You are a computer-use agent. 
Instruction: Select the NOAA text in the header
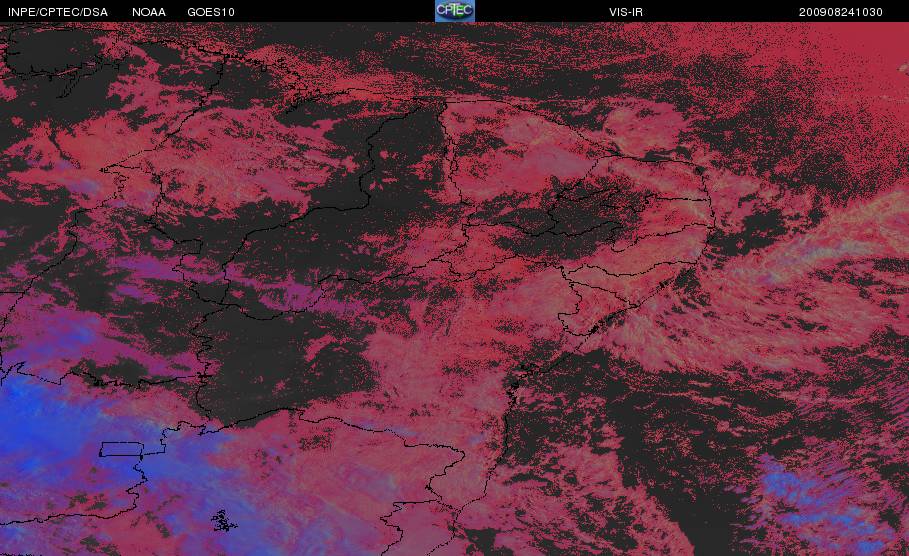[148, 12]
